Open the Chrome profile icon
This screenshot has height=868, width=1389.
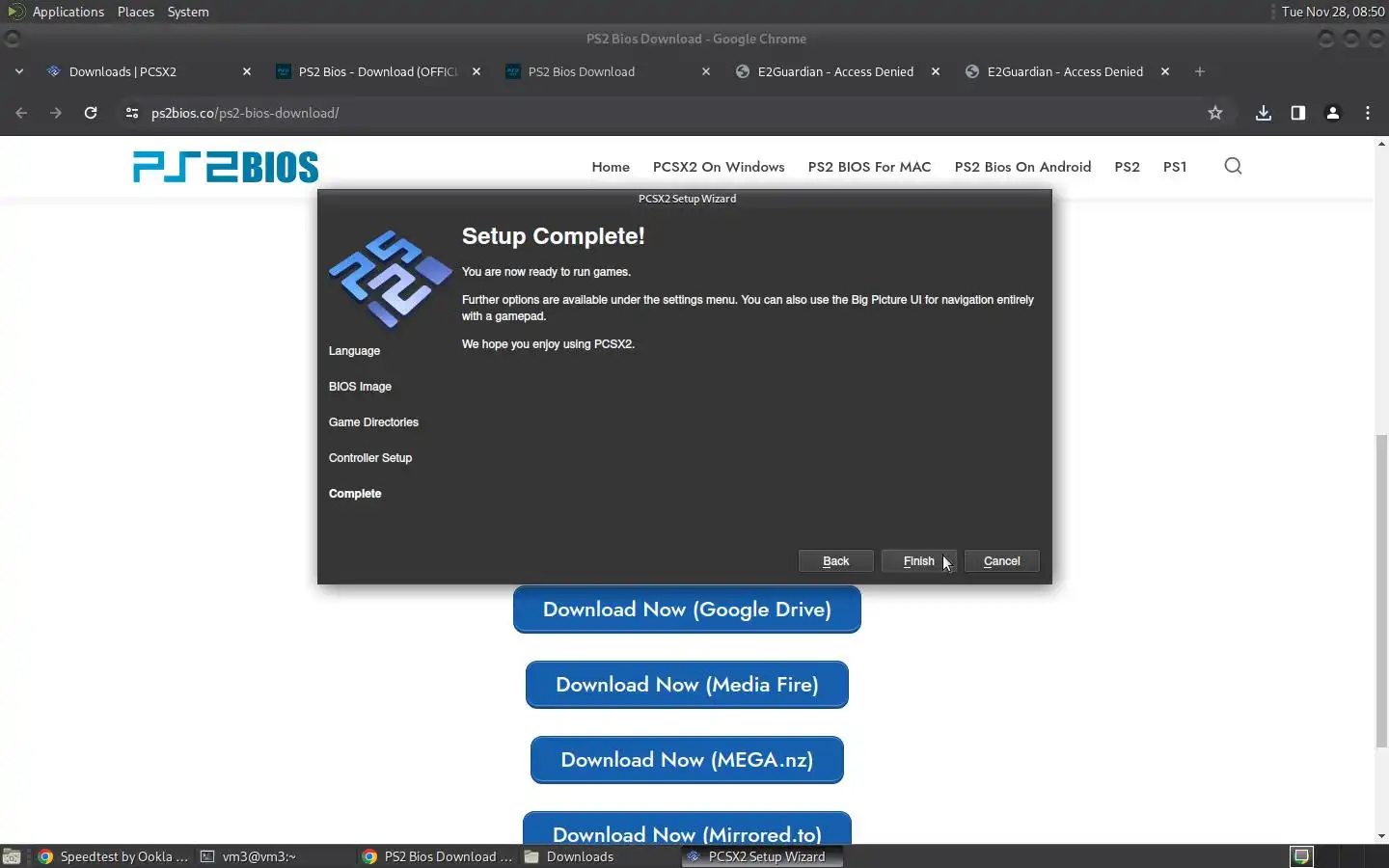[x=1333, y=113]
